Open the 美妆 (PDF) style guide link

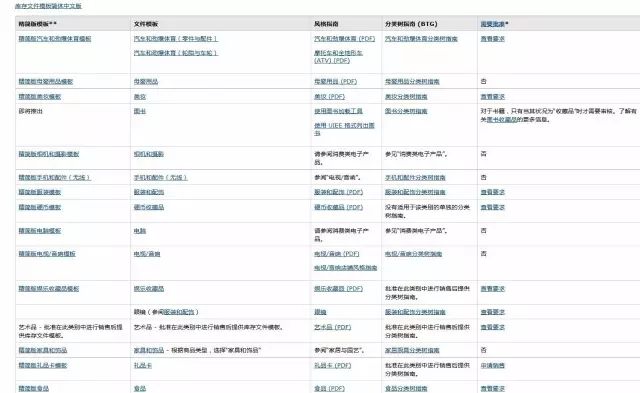click(x=329, y=97)
